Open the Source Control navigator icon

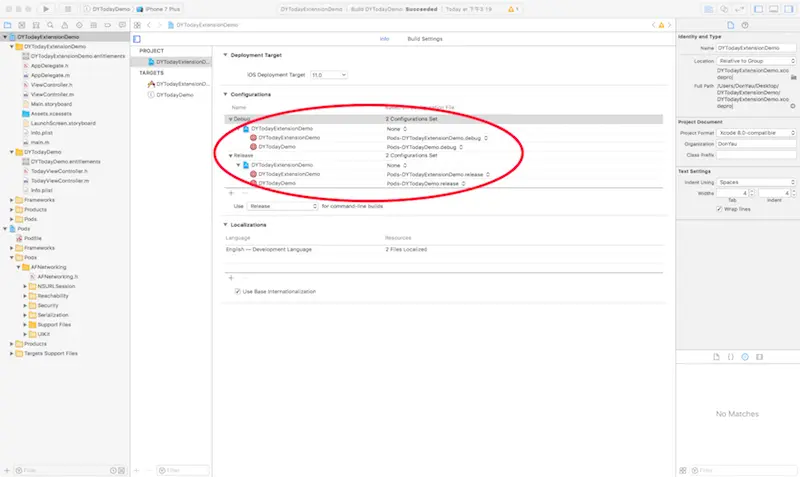point(21,25)
